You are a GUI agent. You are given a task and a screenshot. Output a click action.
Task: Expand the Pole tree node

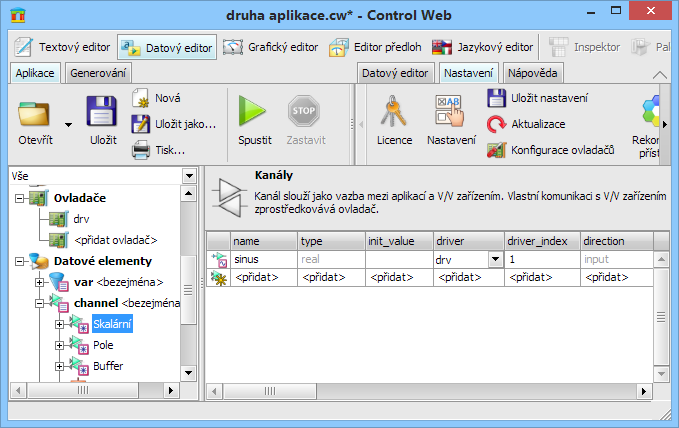point(60,345)
